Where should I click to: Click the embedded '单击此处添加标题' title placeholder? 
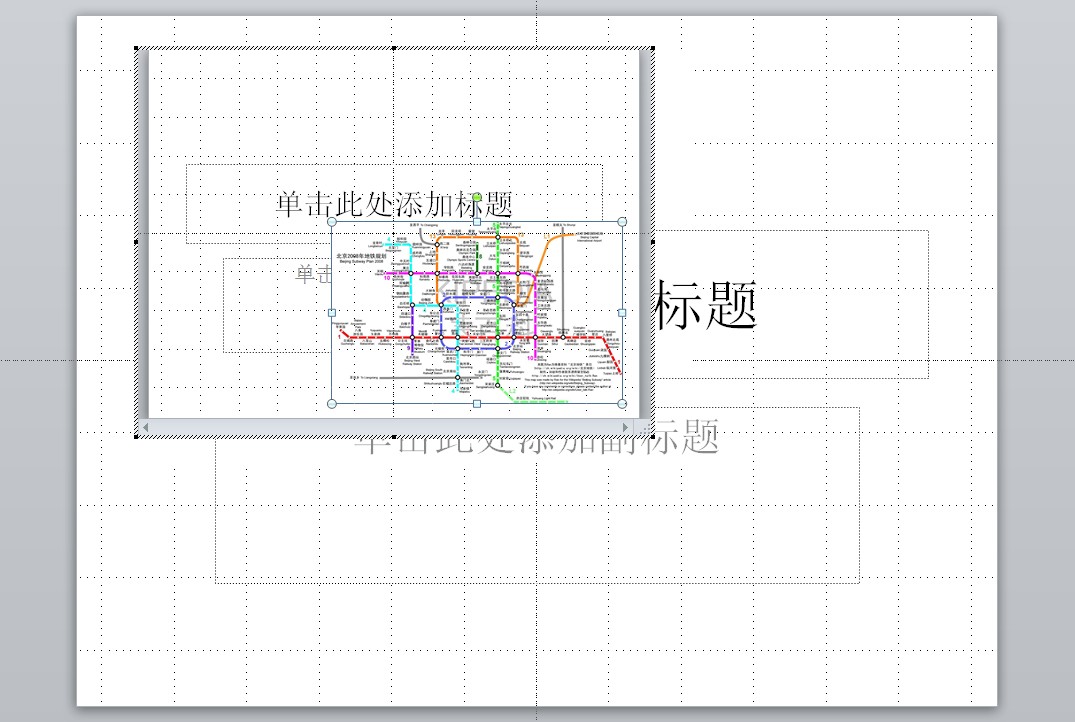point(395,204)
